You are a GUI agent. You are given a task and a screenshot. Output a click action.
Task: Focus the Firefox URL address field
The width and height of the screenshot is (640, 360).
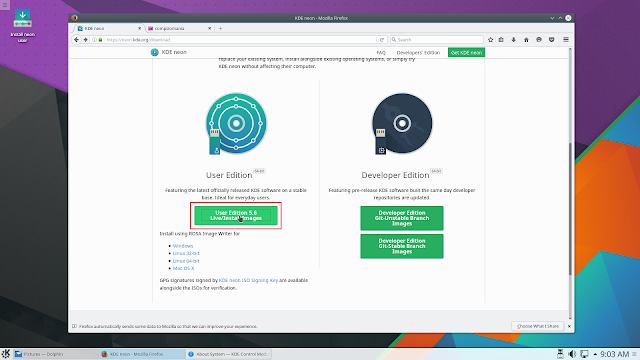pyautogui.click(x=240, y=40)
